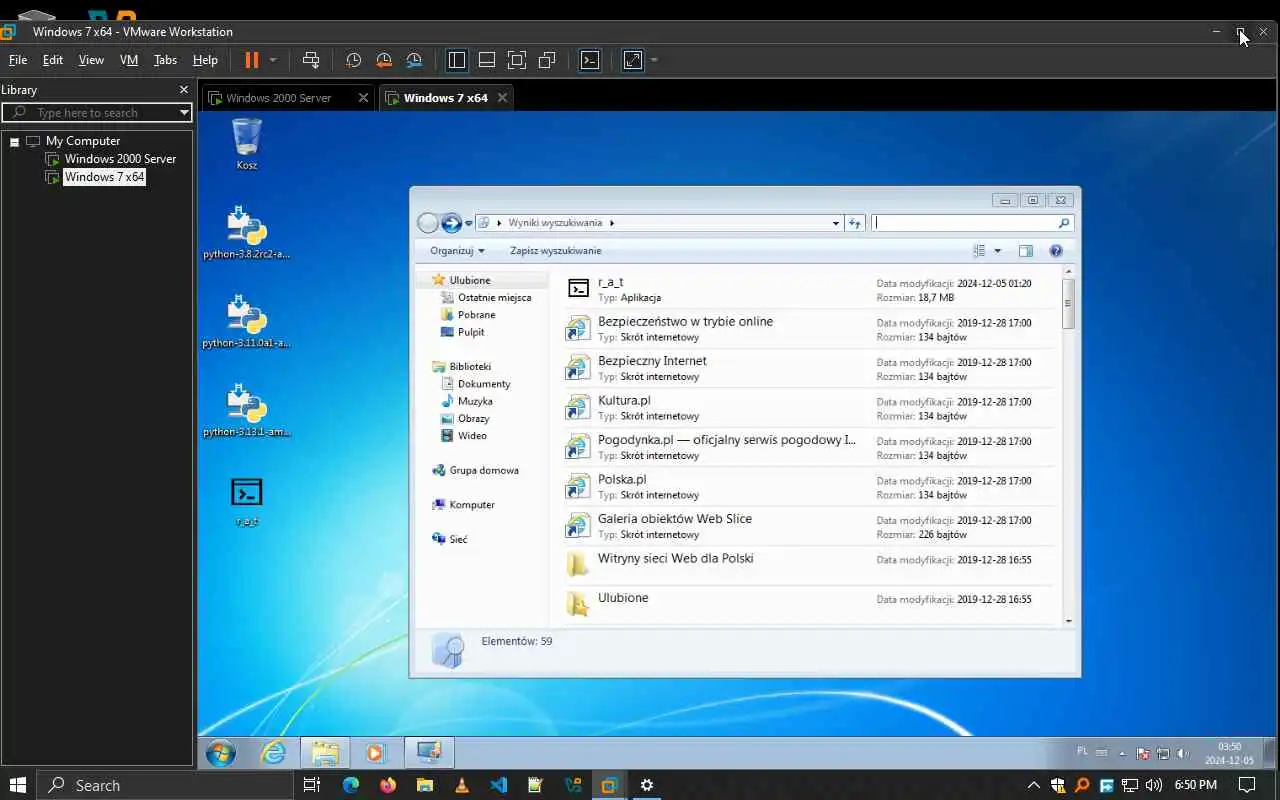Select Ulubione in navigation pane
Viewport: 1280px width, 800px height.
[469, 281]
